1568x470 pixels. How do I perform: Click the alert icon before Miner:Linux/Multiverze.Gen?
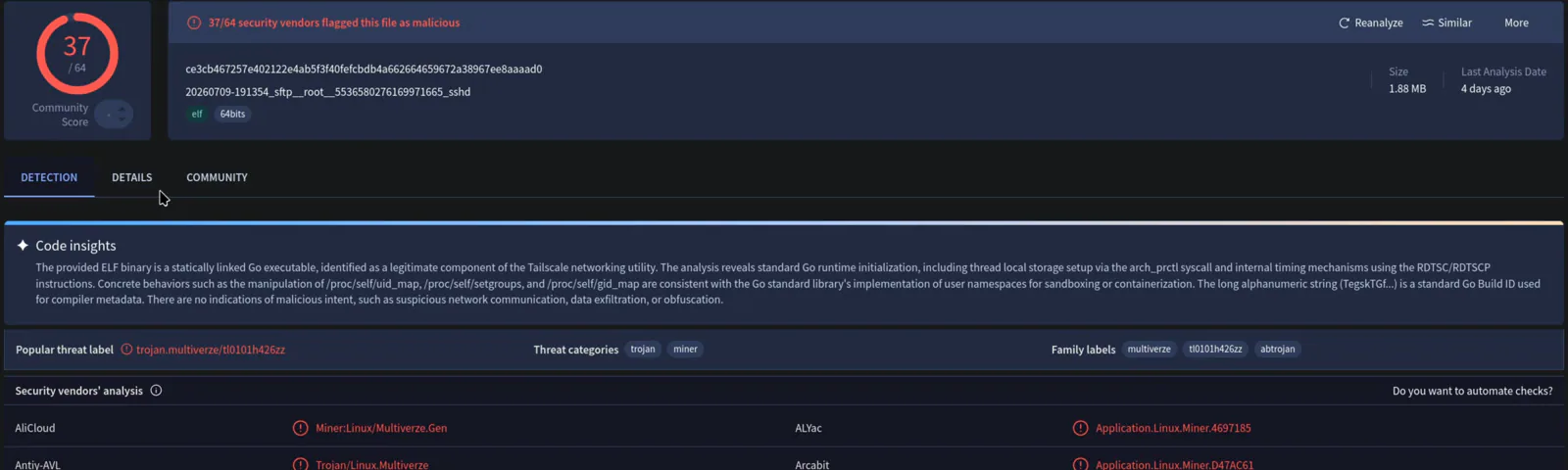[300, 428]
